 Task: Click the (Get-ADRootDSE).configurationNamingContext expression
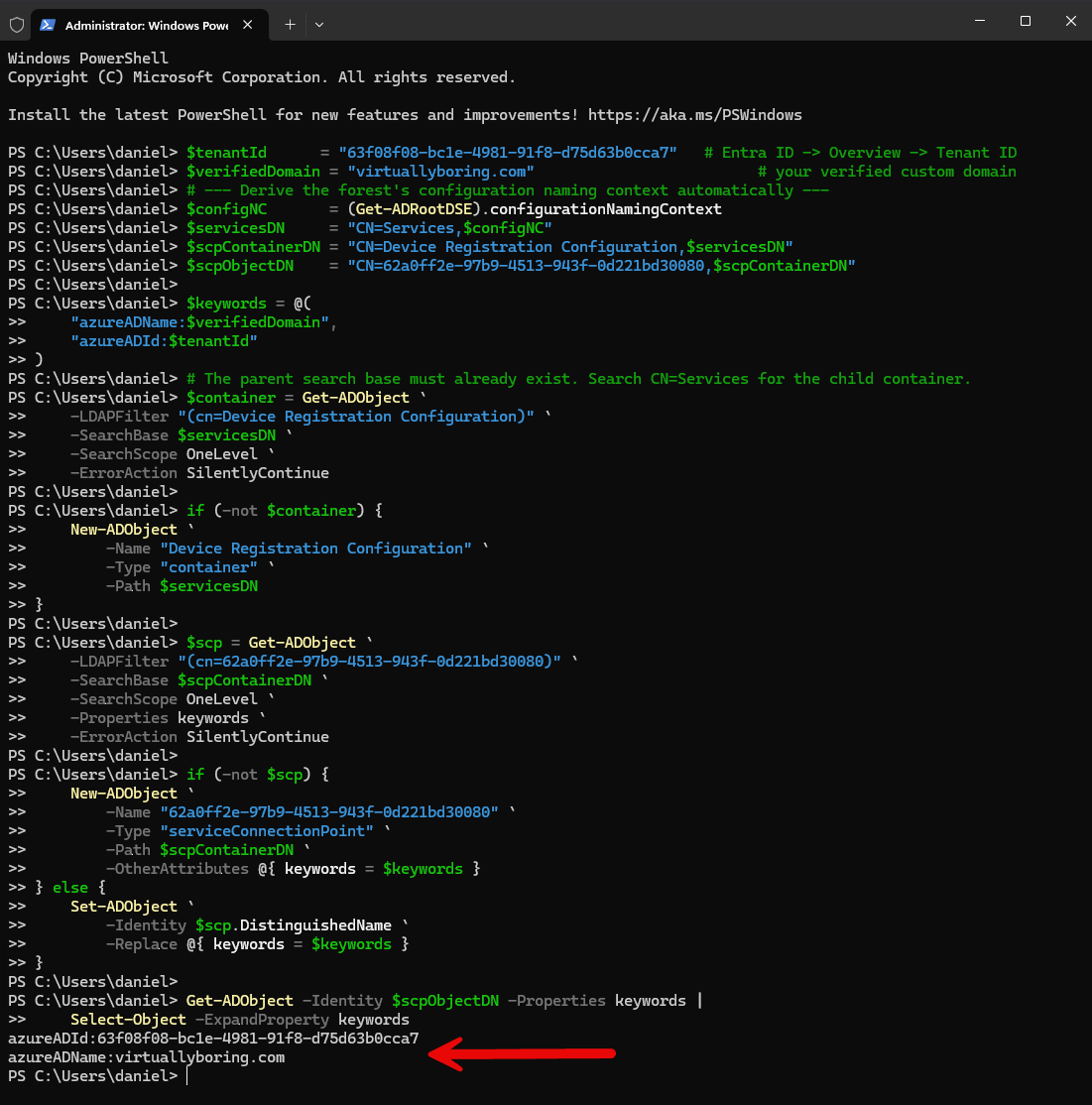[534, 209]
